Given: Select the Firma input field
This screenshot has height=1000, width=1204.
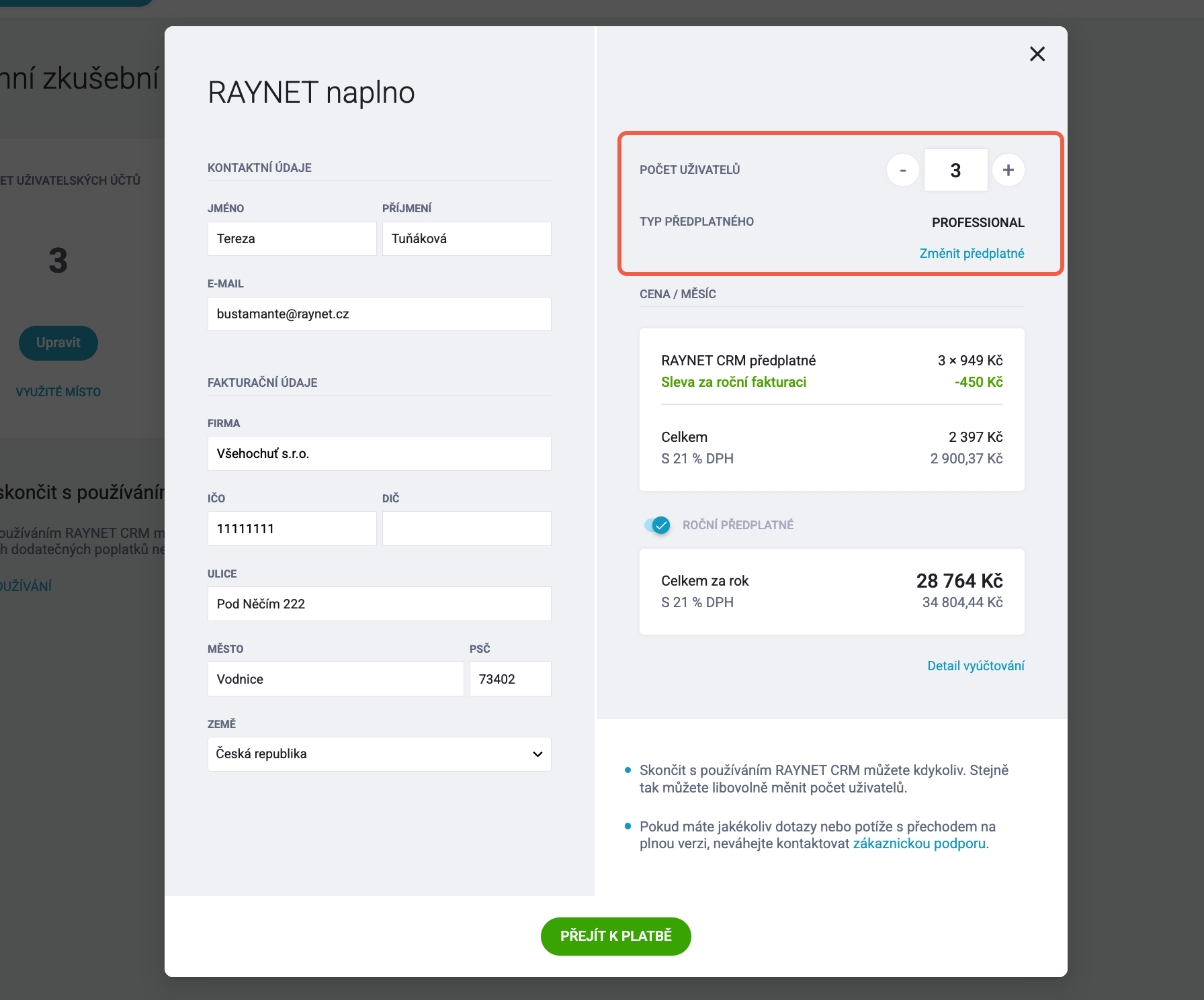Looking at the screenshot, I should point(380,453).
